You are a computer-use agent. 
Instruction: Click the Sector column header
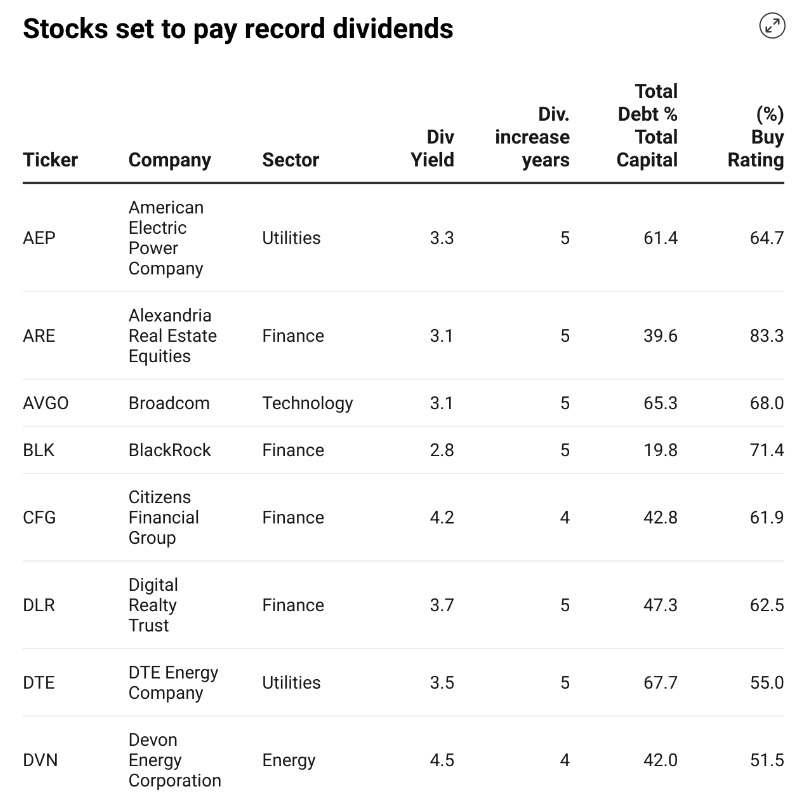290,160
